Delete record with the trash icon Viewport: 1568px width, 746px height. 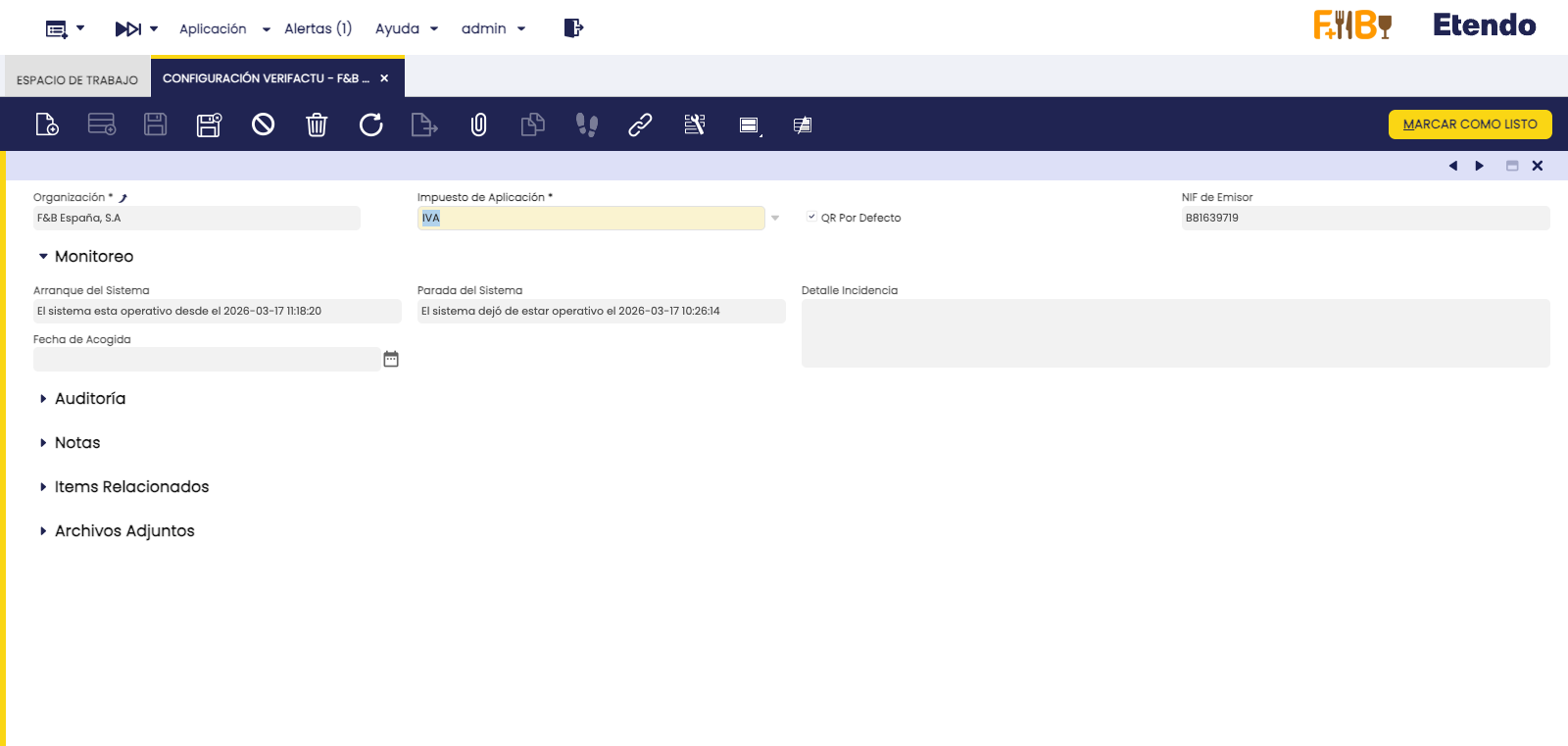(x=317, y=124)
